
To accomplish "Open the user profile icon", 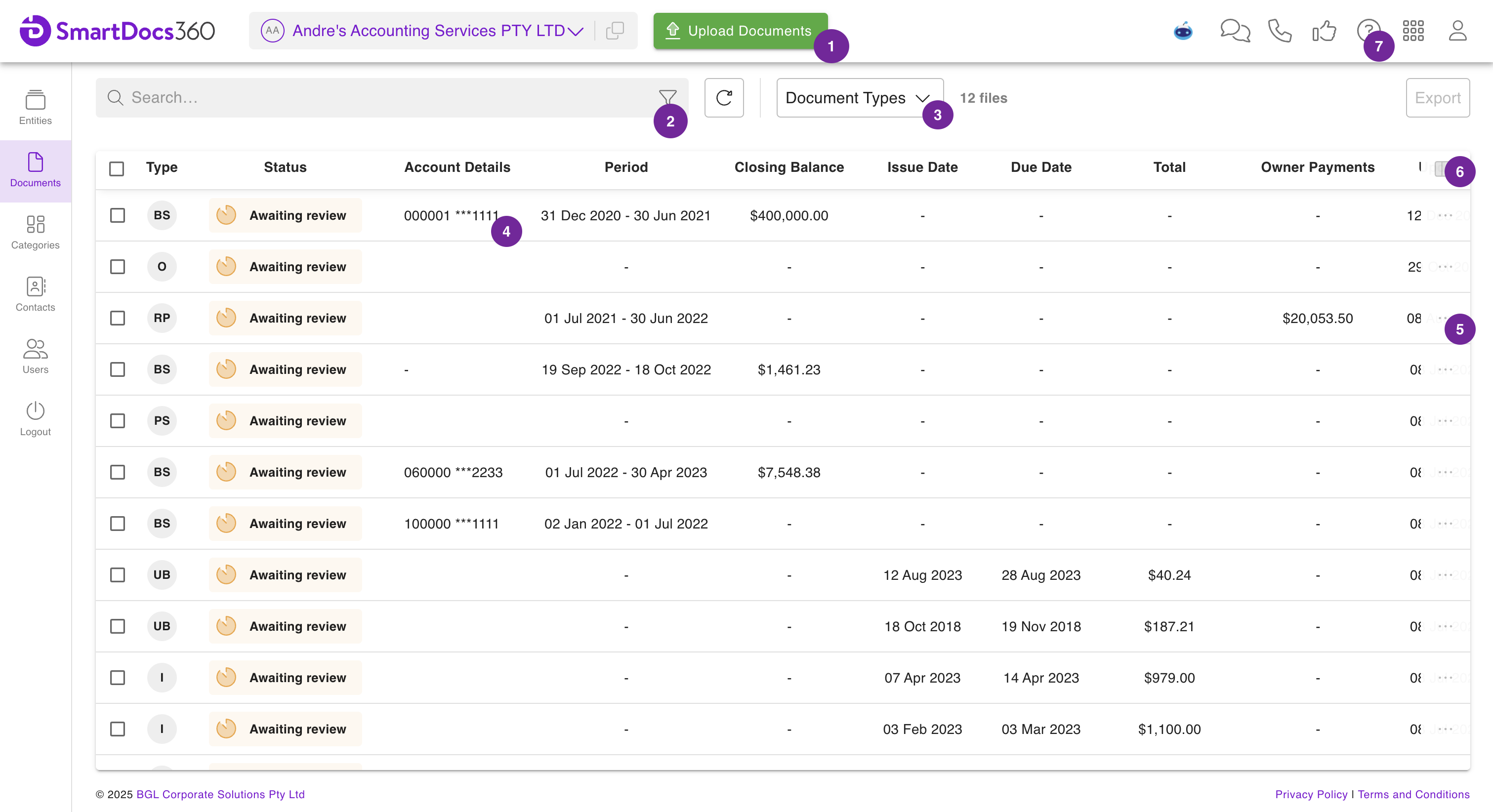I will click(1457, 31).
